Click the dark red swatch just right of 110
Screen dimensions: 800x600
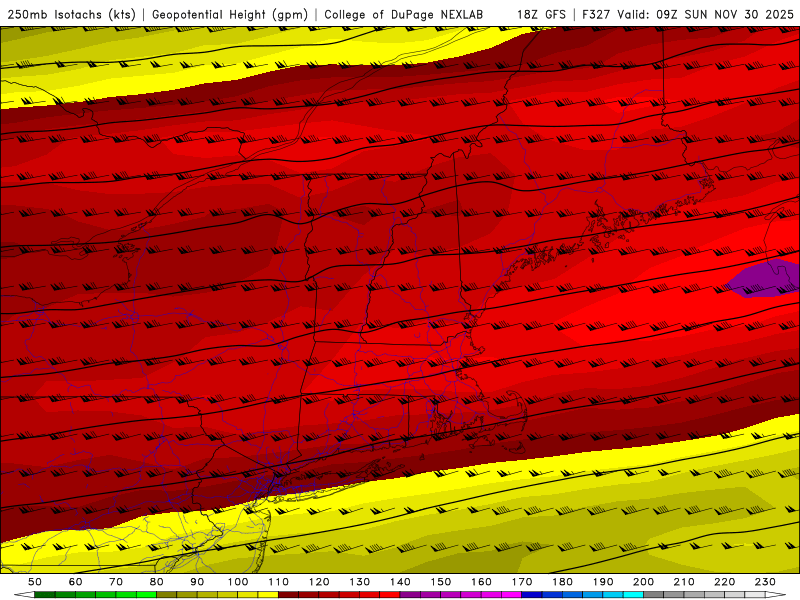(x=288, y=595)
